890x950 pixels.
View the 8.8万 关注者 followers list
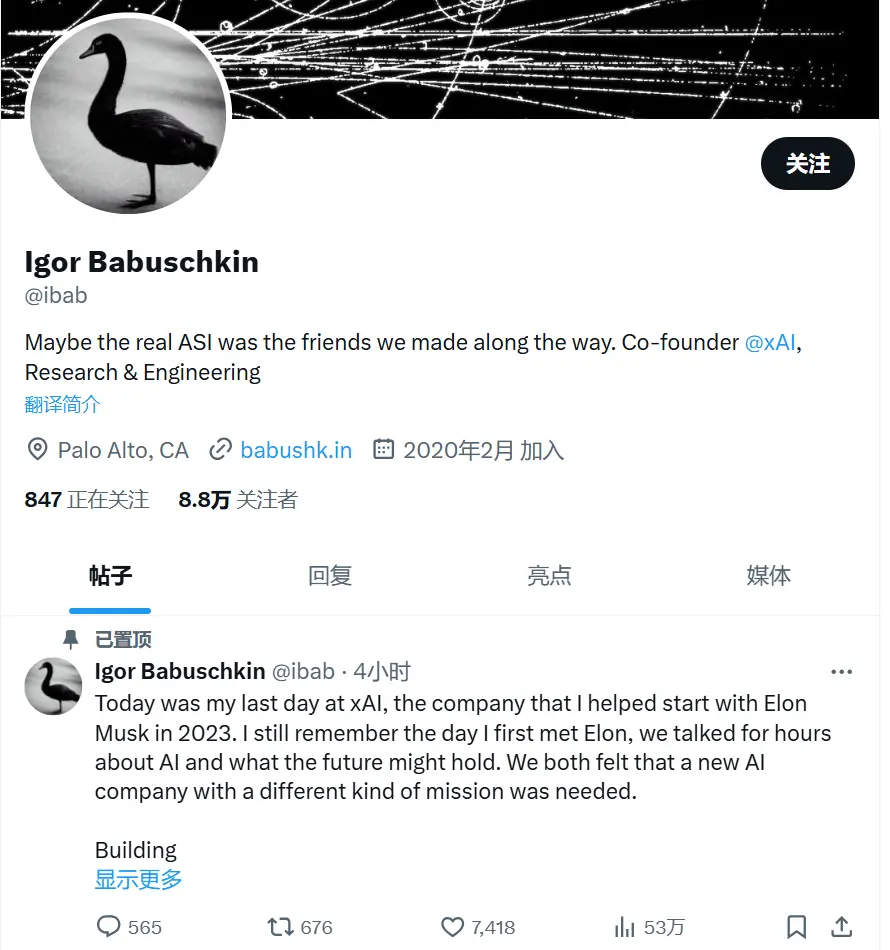[238, 499]
